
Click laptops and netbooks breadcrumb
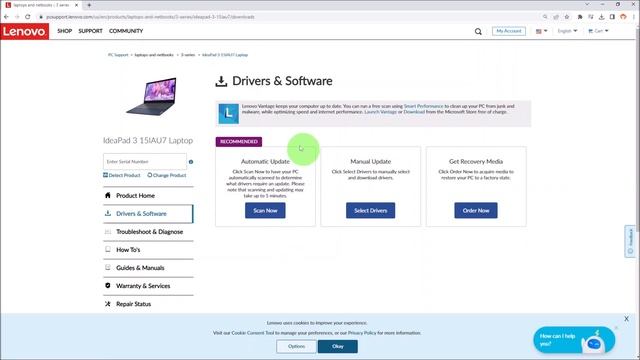pyautogui.click(x=154, y=55)
